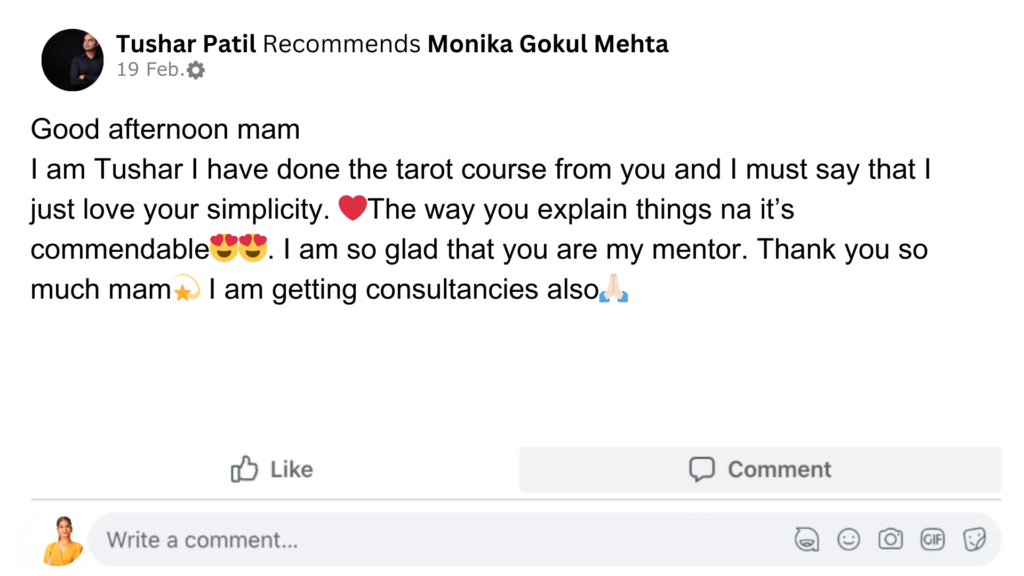Insert an emoji using the smiley icon
Image resolution: width=1024 pixels, height=576 pixels.
point(848,540)
